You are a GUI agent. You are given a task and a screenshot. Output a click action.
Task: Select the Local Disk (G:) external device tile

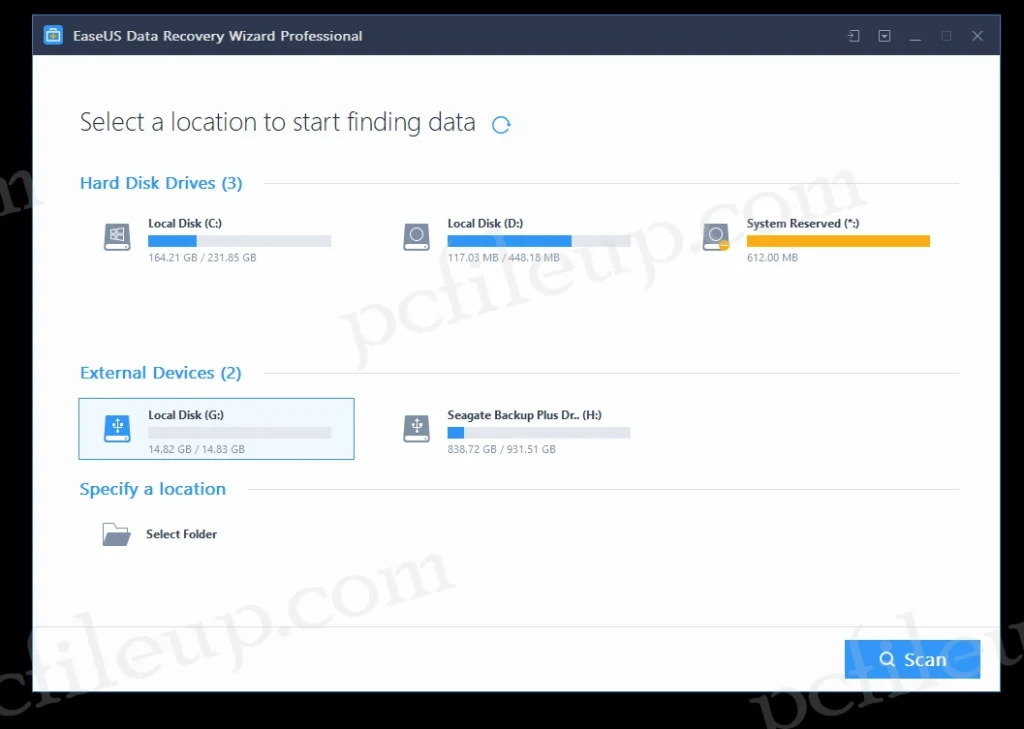[216, 428]
